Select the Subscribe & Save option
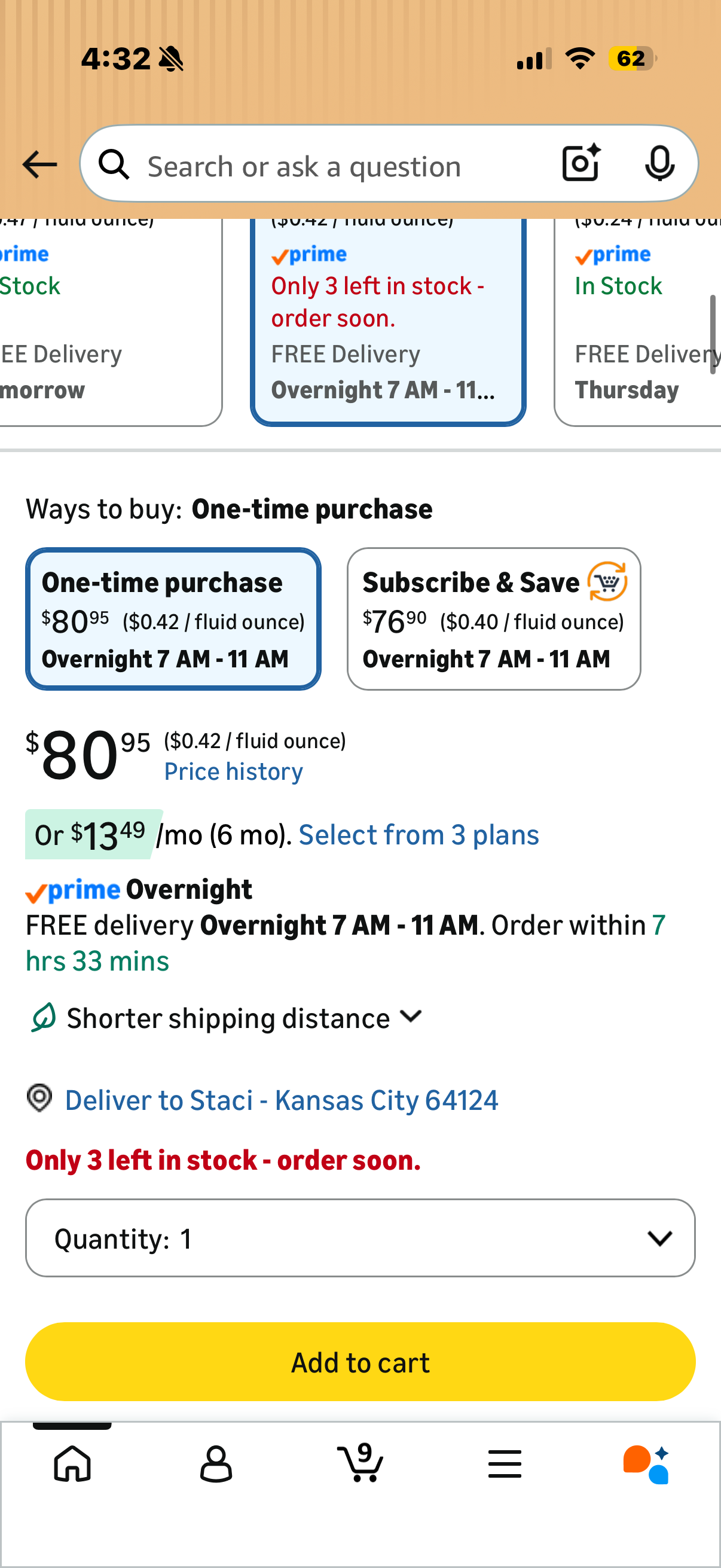Viewport: 721px width, 1568px height. pos(494,619)
